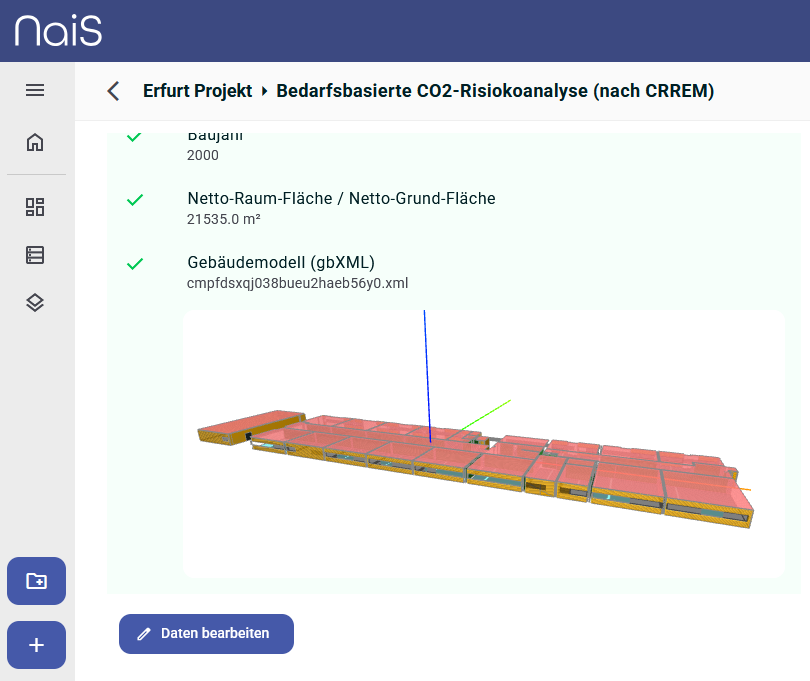Select the 21535.0 m² value
The image size is (810, 681).
pyautogui.click(x=224, y=220)
